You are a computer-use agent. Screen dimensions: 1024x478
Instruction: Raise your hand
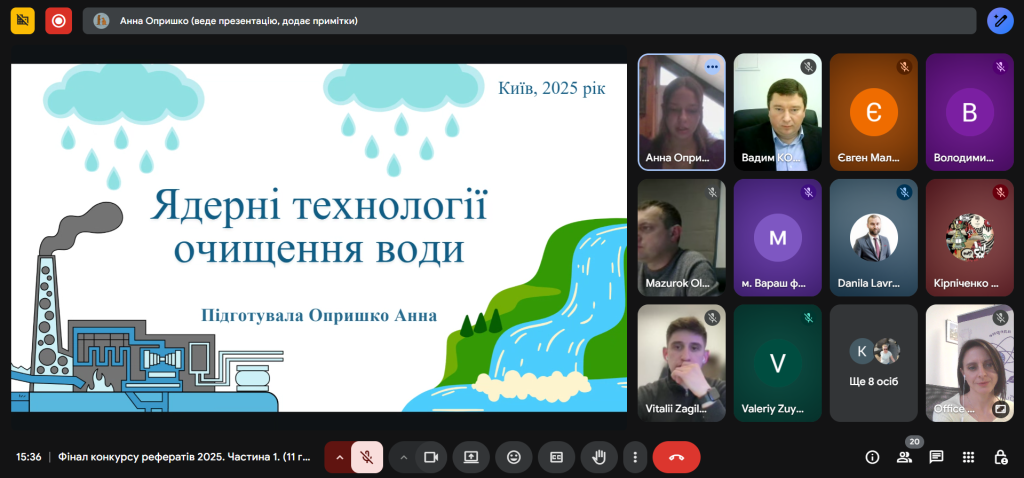[599, 457]
